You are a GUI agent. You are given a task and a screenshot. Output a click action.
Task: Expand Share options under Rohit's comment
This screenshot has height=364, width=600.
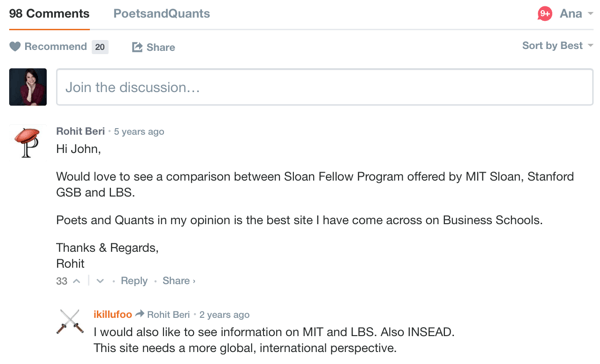point(179,281)
